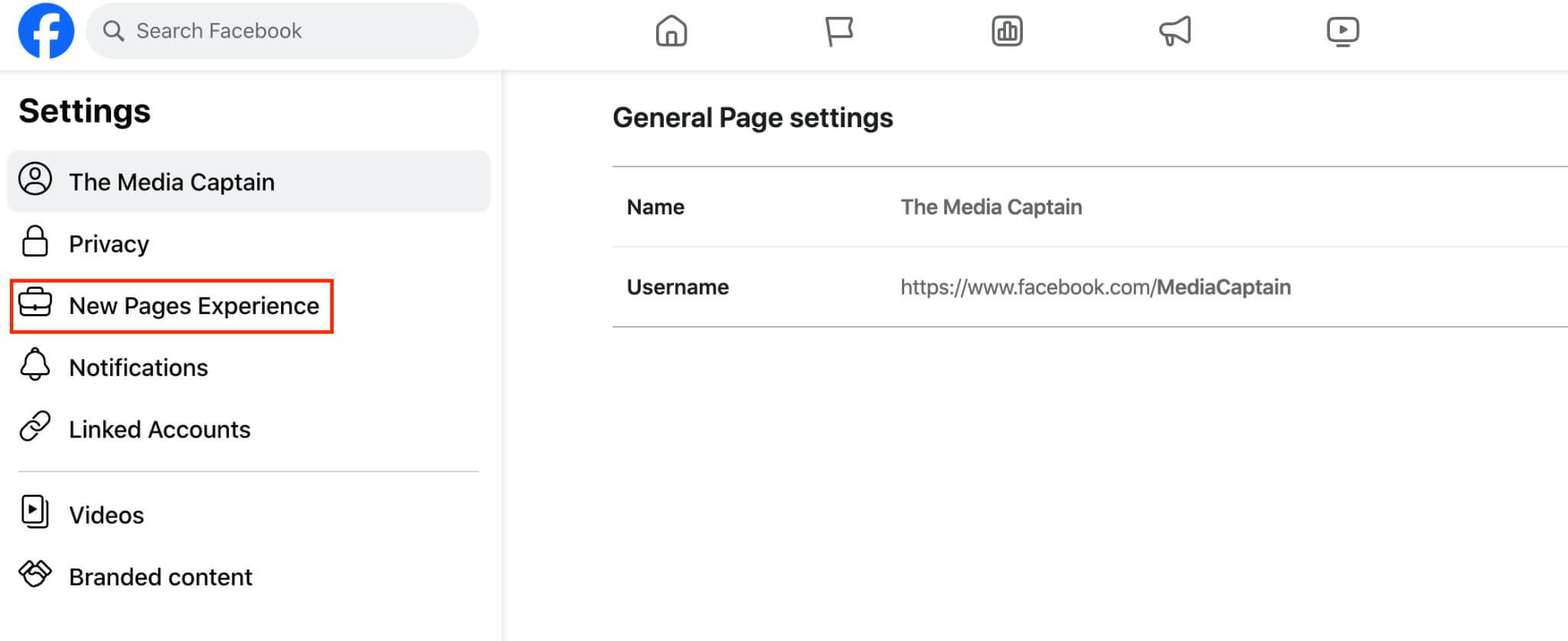The height and width of the screenshot is (641, 1568).
Task: Go to Home via house icon
Action: click(671, 31)
